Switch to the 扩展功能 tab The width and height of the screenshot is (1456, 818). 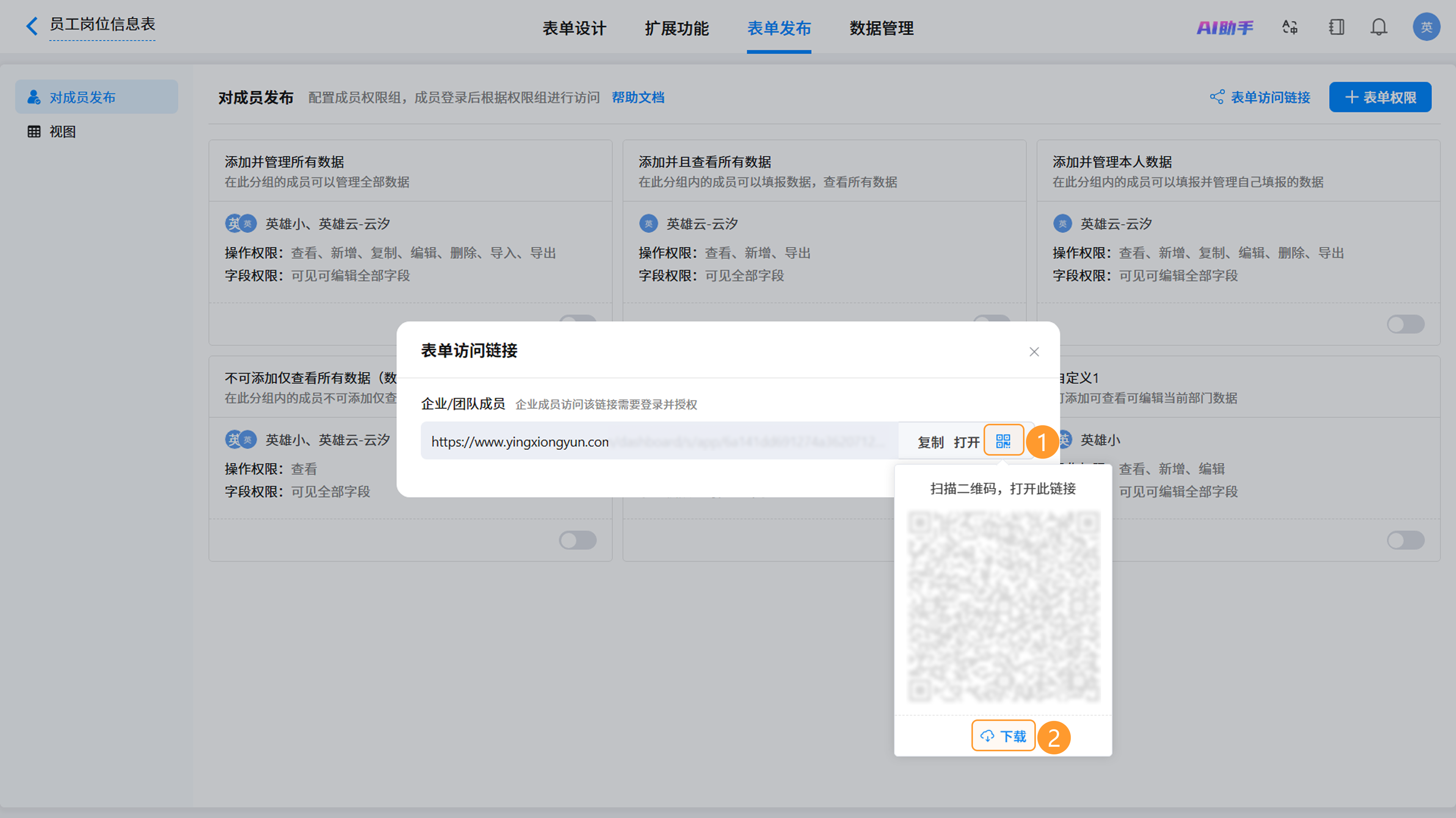pos(676,28)
